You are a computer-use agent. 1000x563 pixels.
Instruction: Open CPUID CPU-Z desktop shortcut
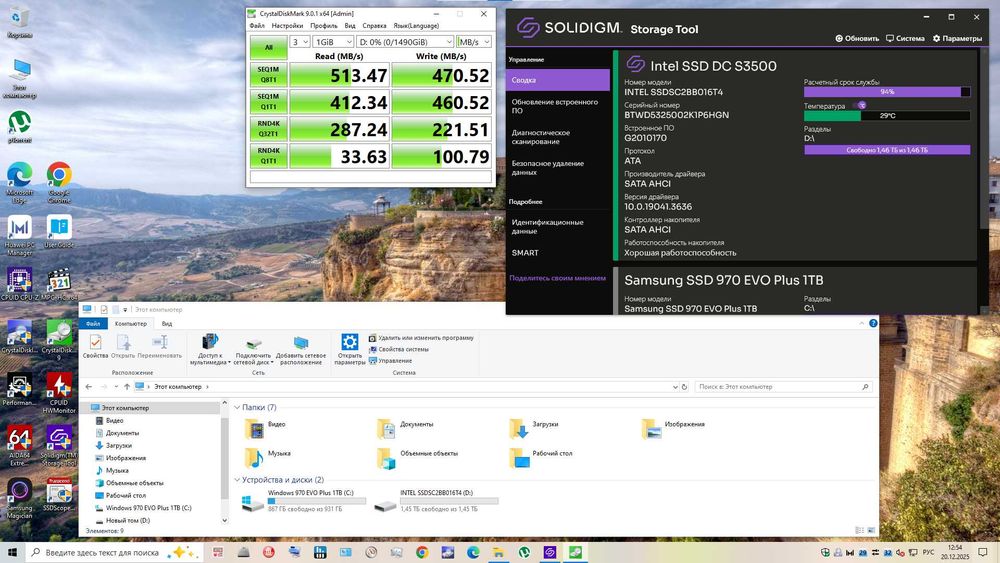[x=20, y=282]
